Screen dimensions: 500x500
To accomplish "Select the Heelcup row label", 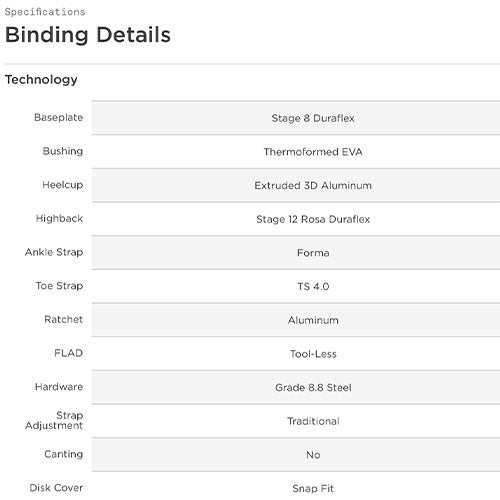I will point(62,185).
